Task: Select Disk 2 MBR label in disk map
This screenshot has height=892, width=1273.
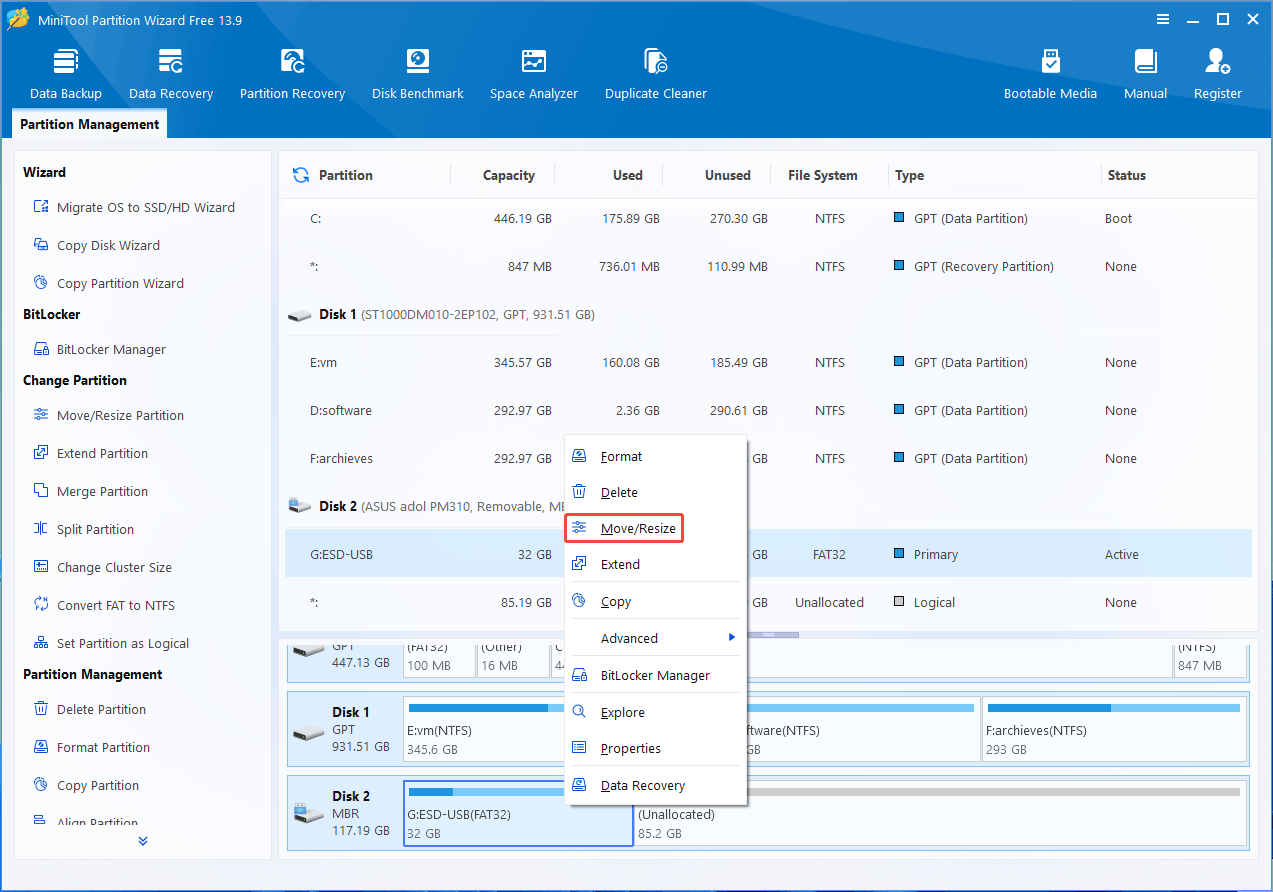Action: click(x=344, y=813)
